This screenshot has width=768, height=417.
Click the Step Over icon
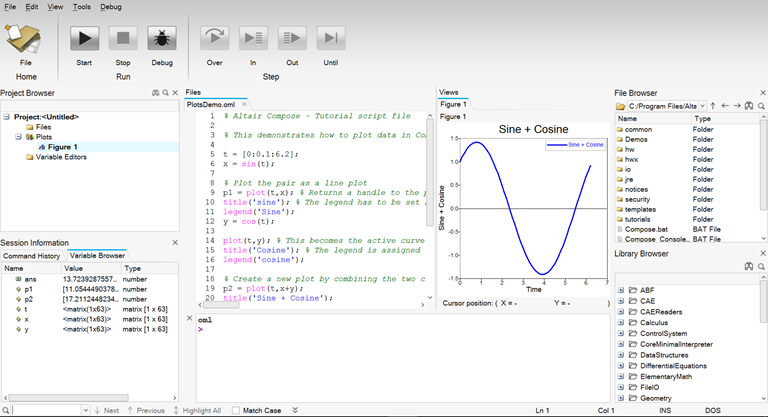[x=214, y=39]
